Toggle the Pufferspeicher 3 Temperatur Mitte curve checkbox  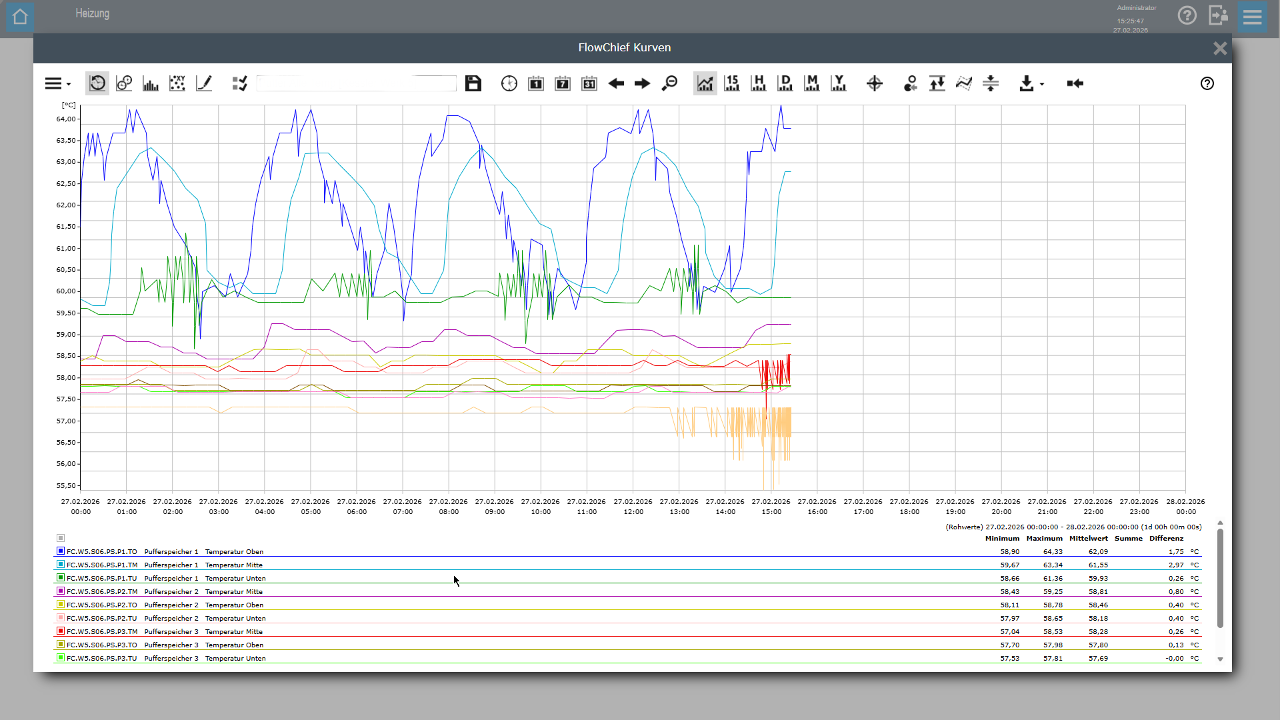61,631
